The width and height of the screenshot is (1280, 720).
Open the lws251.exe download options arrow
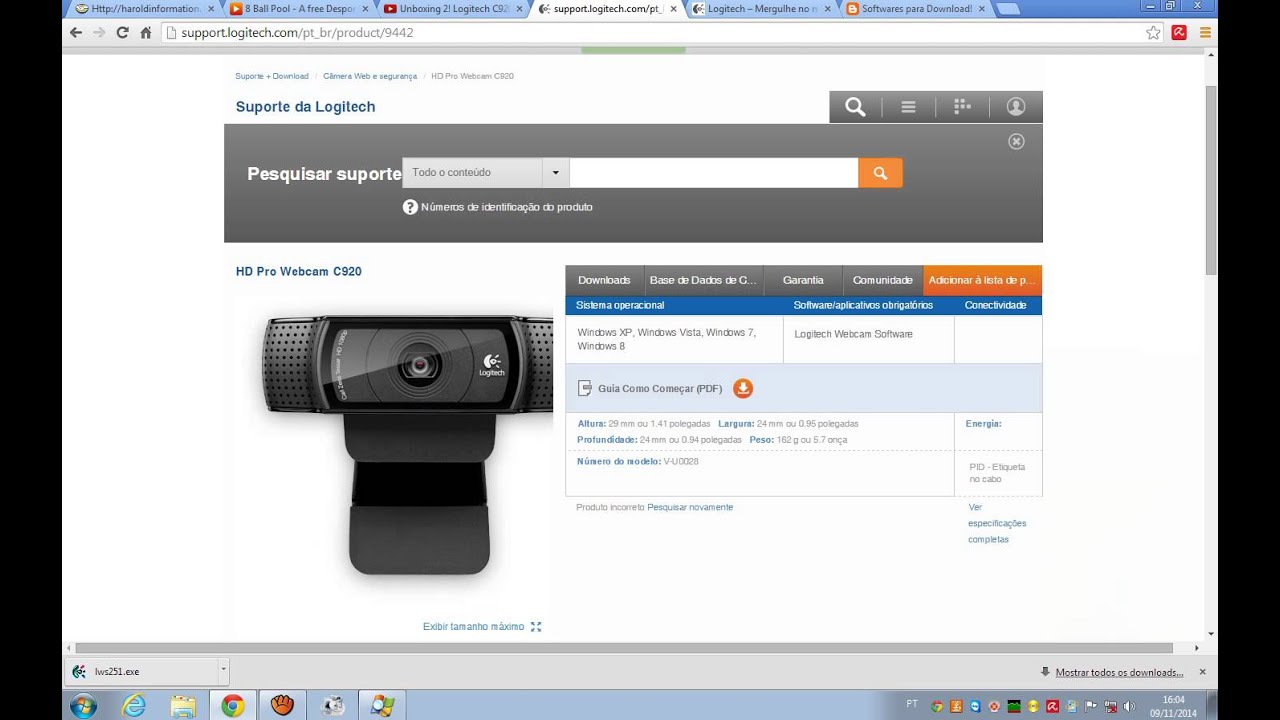click(x=223, y=671)
